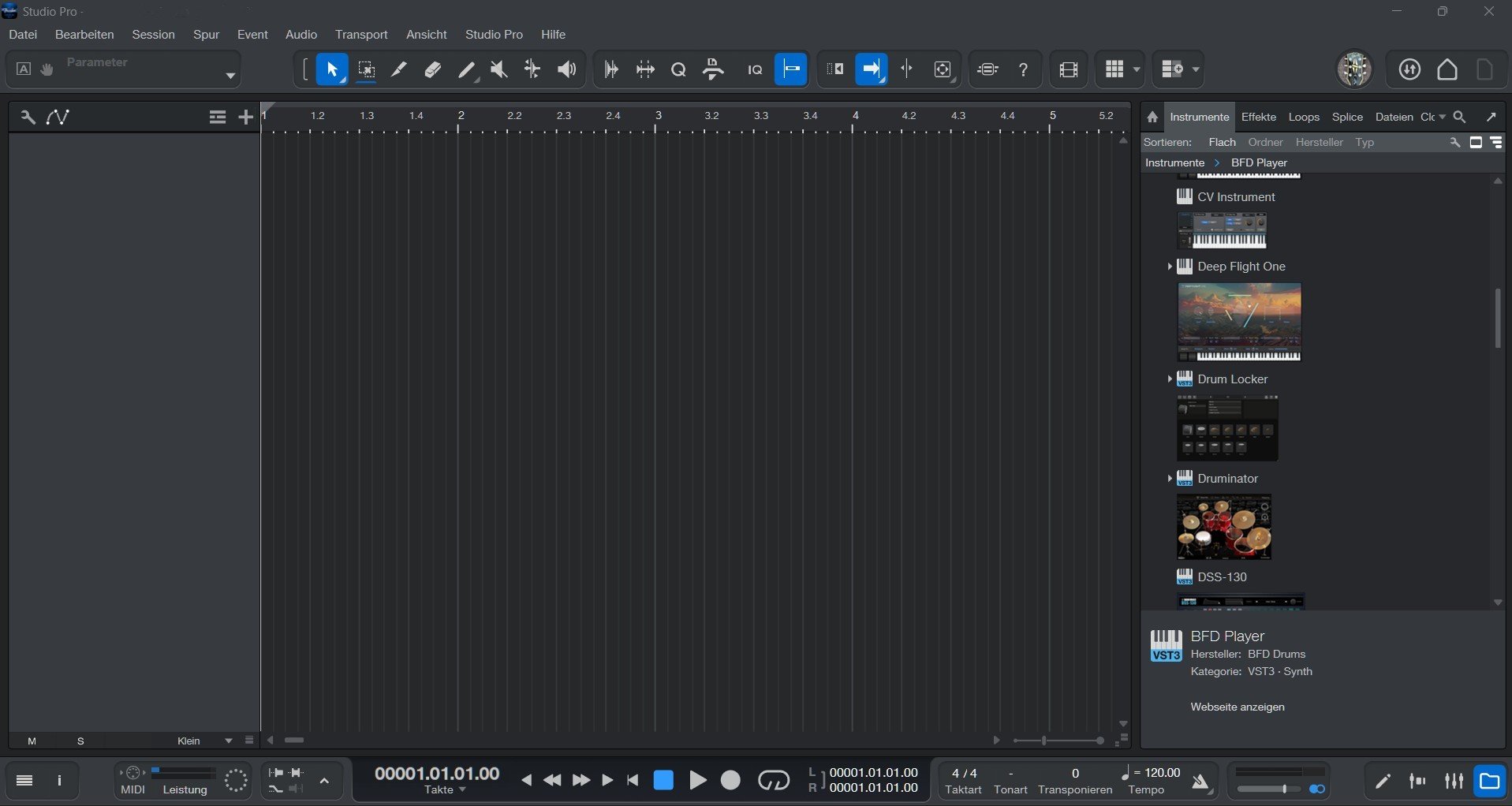The image size is (1512, 806).
Task: Adjust the master volume slider
Action: pos(1268,789)
